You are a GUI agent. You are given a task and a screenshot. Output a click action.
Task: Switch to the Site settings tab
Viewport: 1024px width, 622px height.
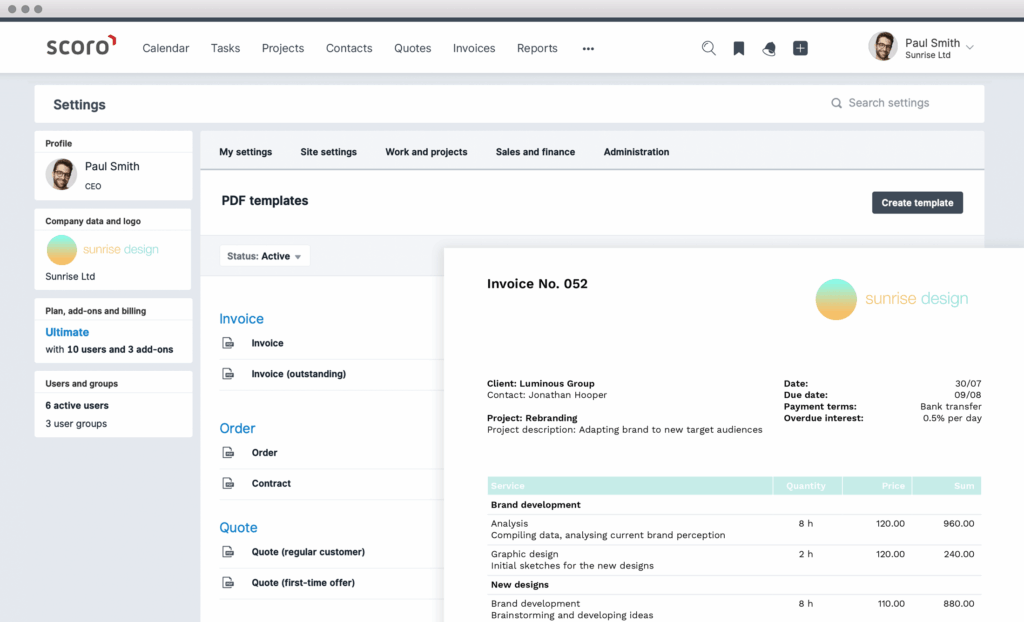click(328, 152)
